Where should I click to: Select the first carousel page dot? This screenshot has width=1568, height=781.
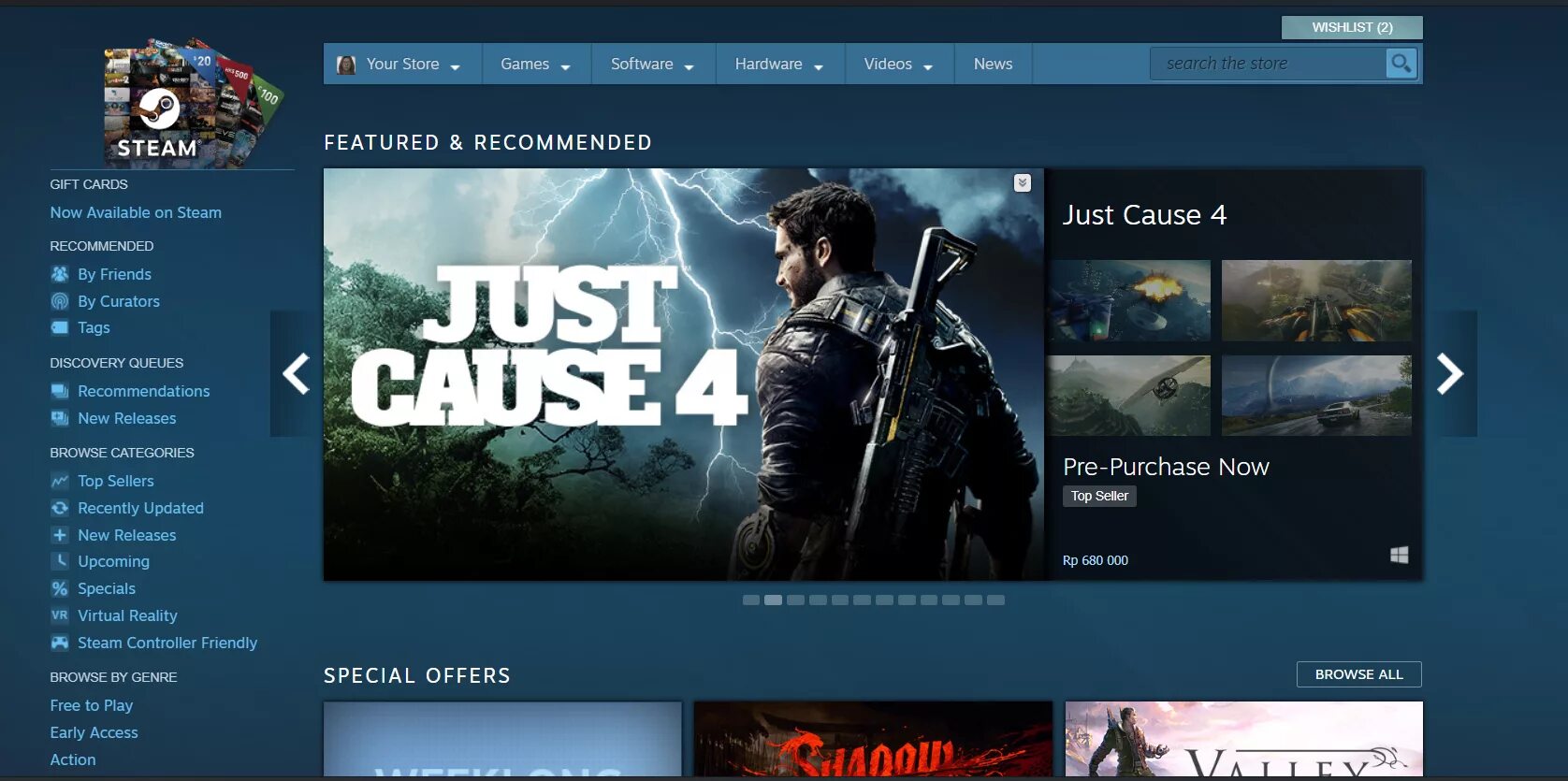point(751,600)
